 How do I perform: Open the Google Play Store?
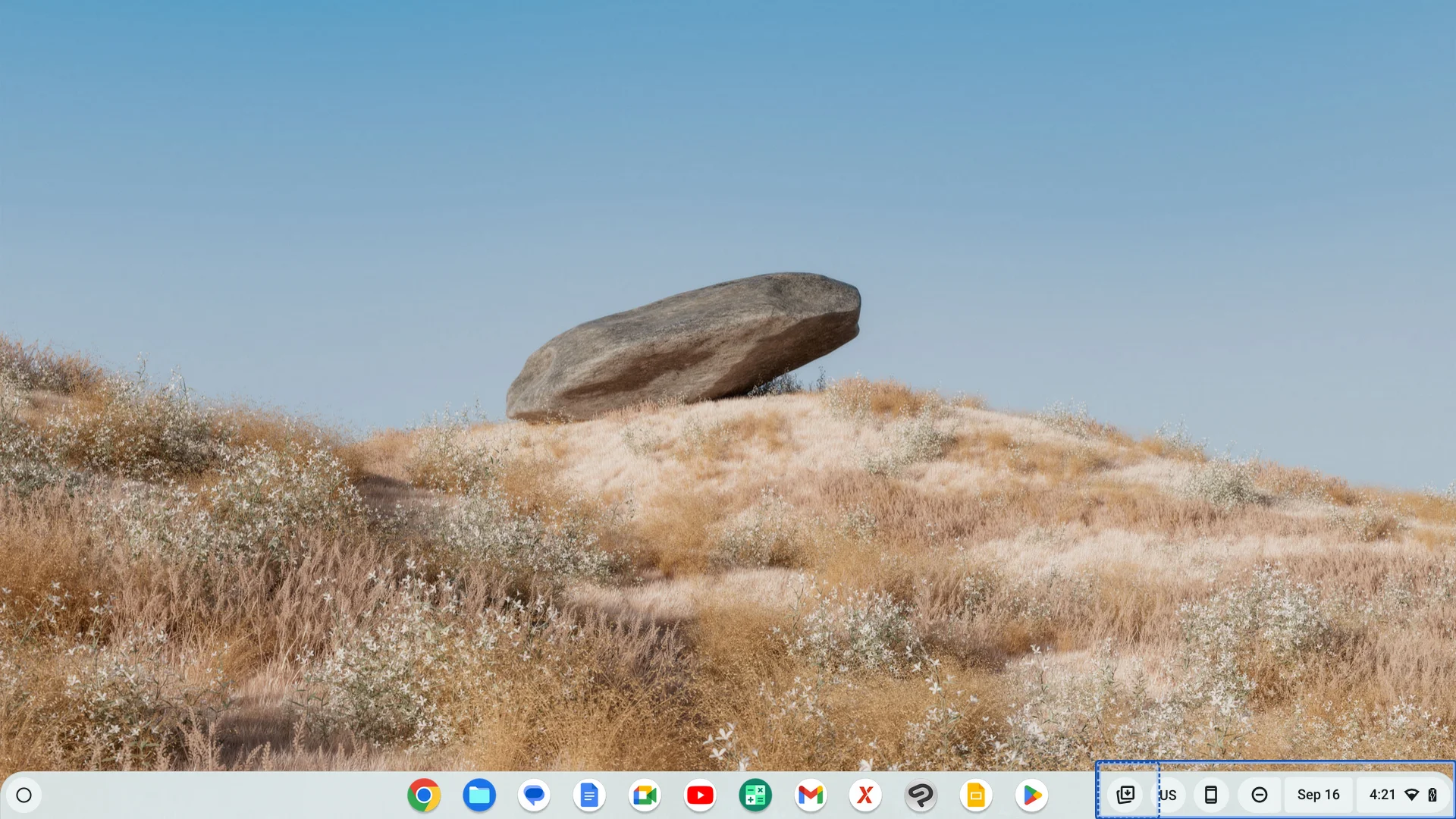pos(1031,795)
